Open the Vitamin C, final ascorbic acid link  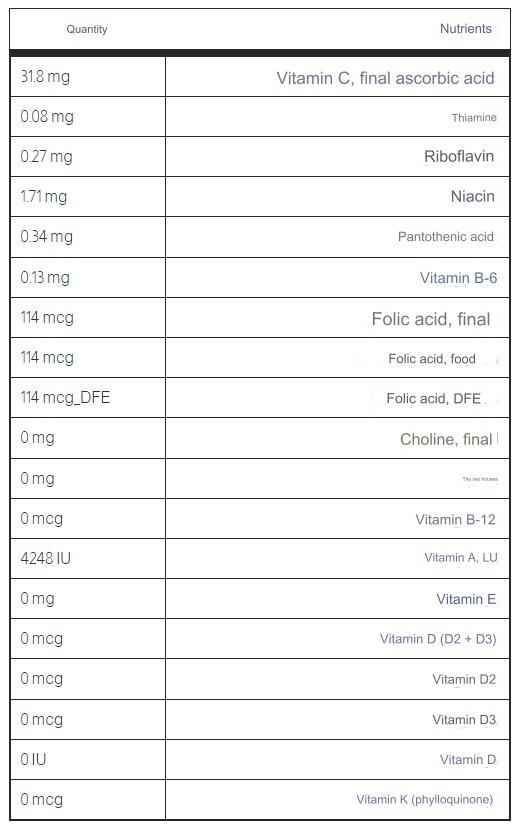[x=385, y=78]
